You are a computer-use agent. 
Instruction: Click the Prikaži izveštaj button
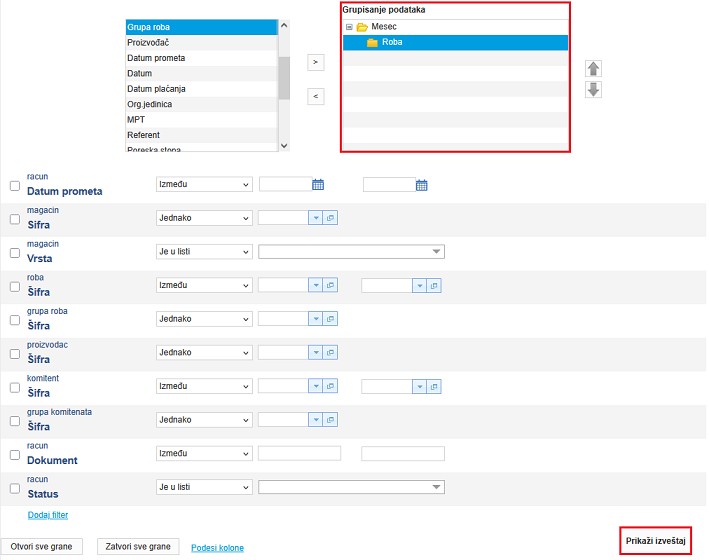pos(655,541)
